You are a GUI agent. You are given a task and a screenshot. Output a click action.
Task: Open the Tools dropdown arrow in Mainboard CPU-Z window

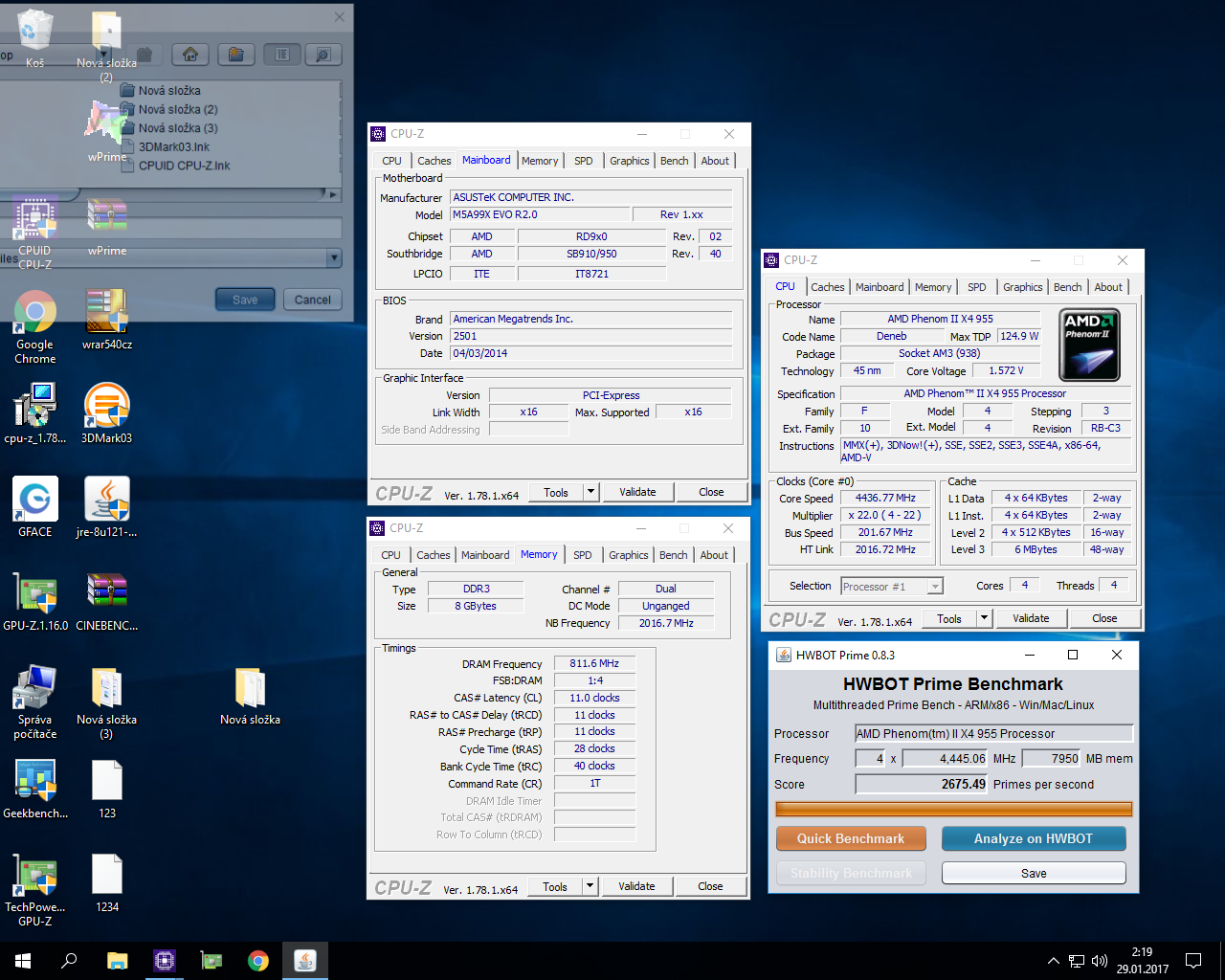[590, 492]
